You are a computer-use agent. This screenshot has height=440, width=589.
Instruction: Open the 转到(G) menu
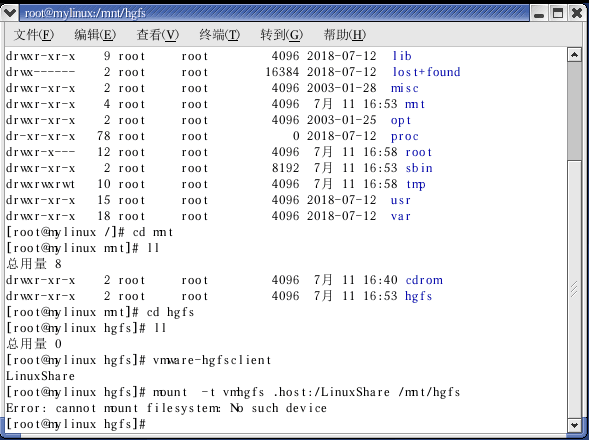pyautogui.click(x=282, y=35)
